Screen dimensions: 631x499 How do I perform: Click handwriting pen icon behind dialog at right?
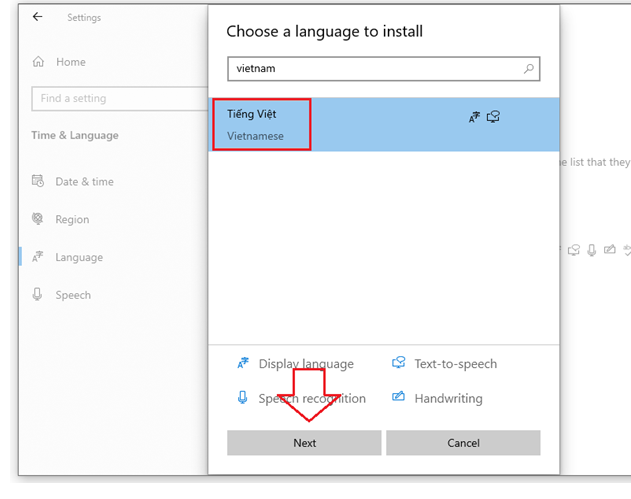point(609,250)
